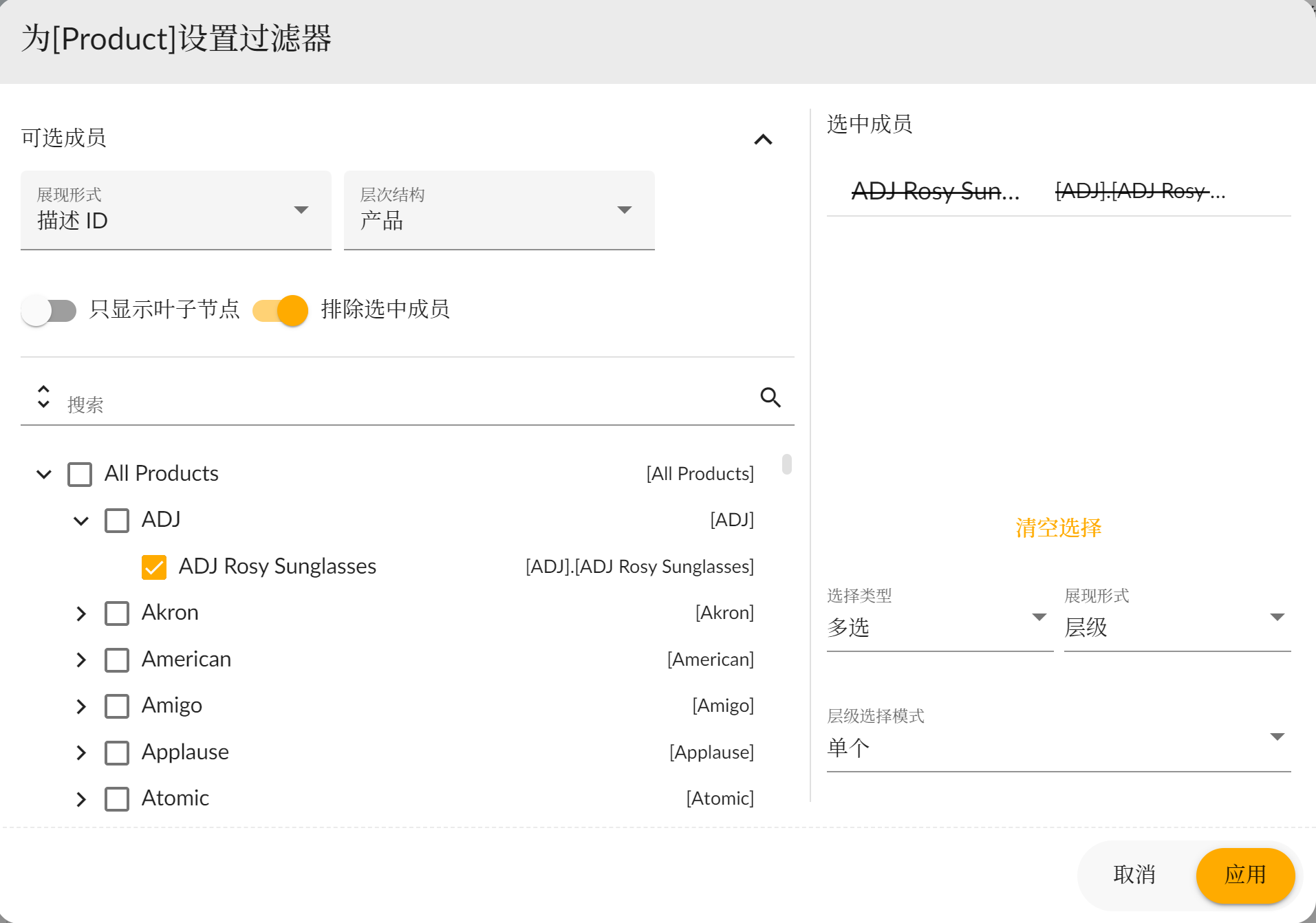The height and width of the screenshot is (923, 1316).
Task: Open the 展现形式 描述 ID dropdown
Action: tap(175, 210)
